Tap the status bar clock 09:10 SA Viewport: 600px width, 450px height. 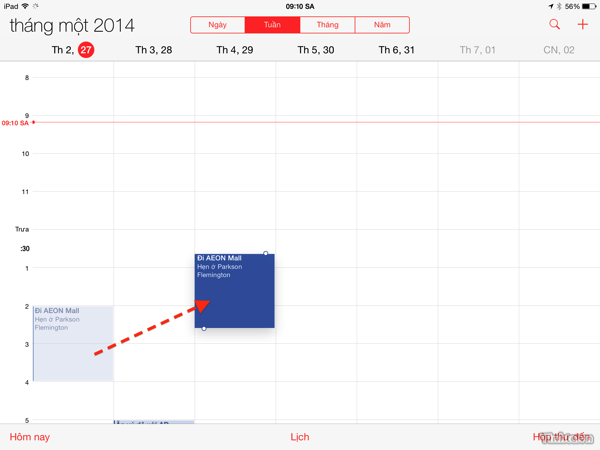pos(300,6)
